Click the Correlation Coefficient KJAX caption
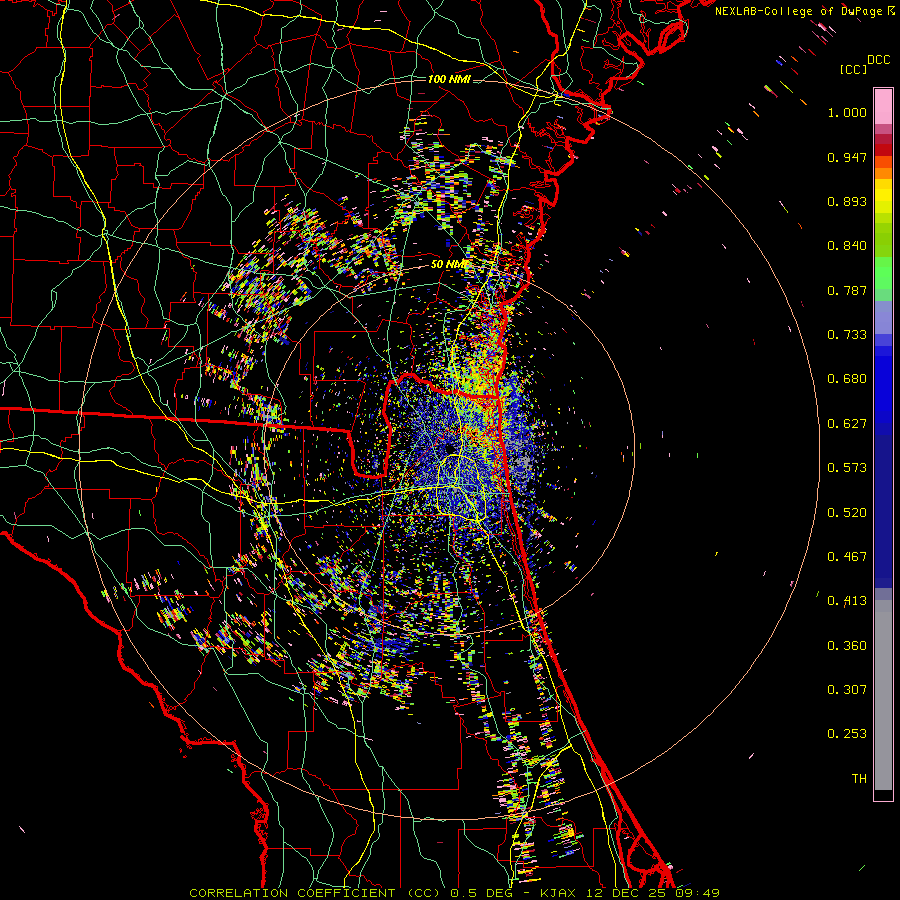The height and width of the screenshot is (900, 900). (454, 893)
